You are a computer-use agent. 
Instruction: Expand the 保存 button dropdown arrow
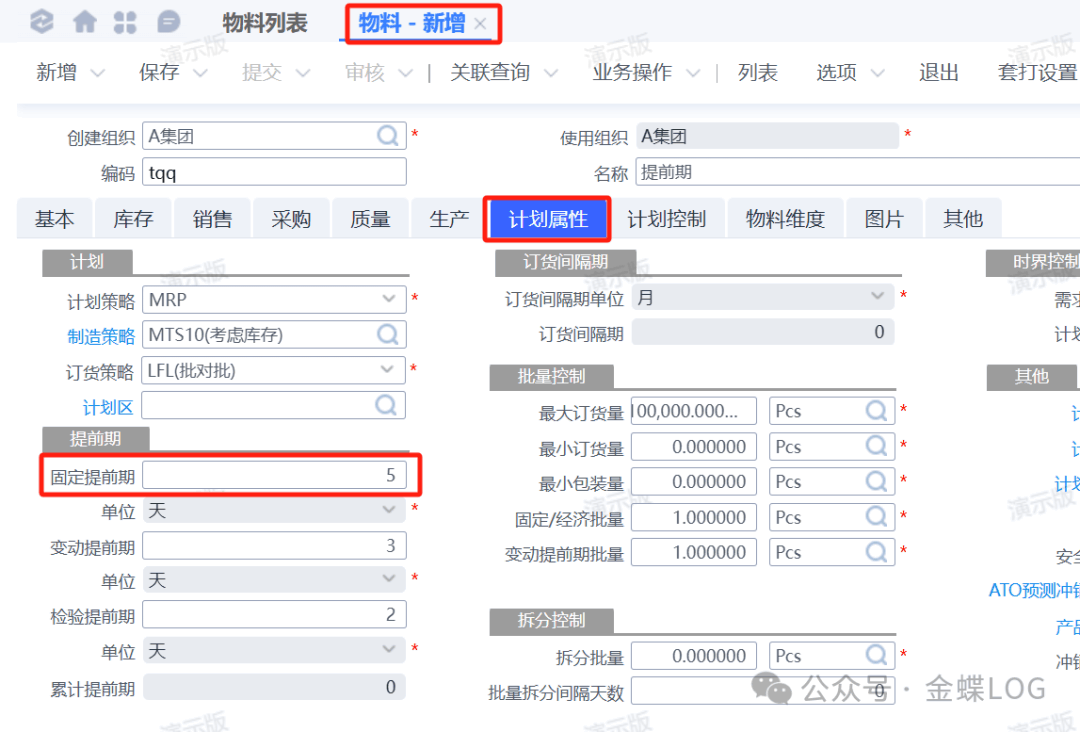(200, 73)
